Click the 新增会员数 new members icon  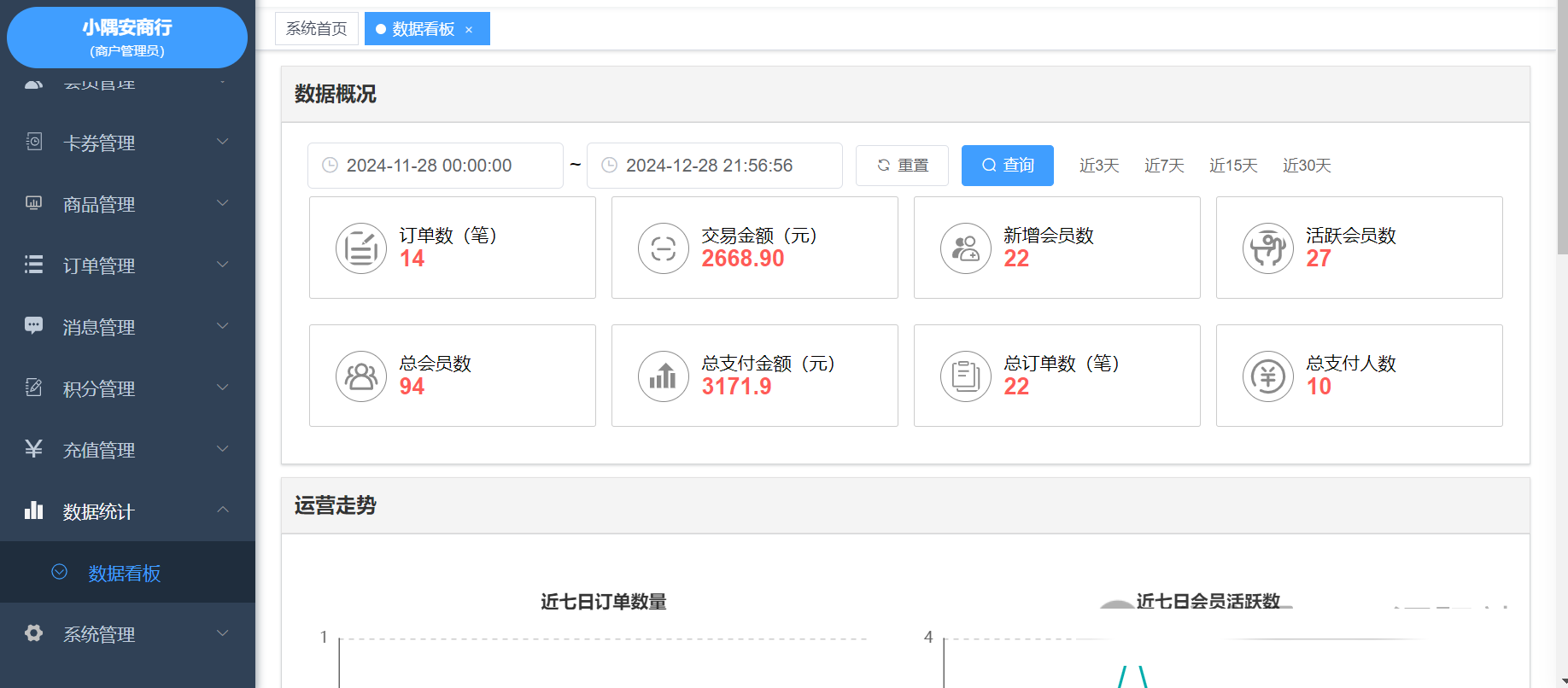[x=965, y=248]
